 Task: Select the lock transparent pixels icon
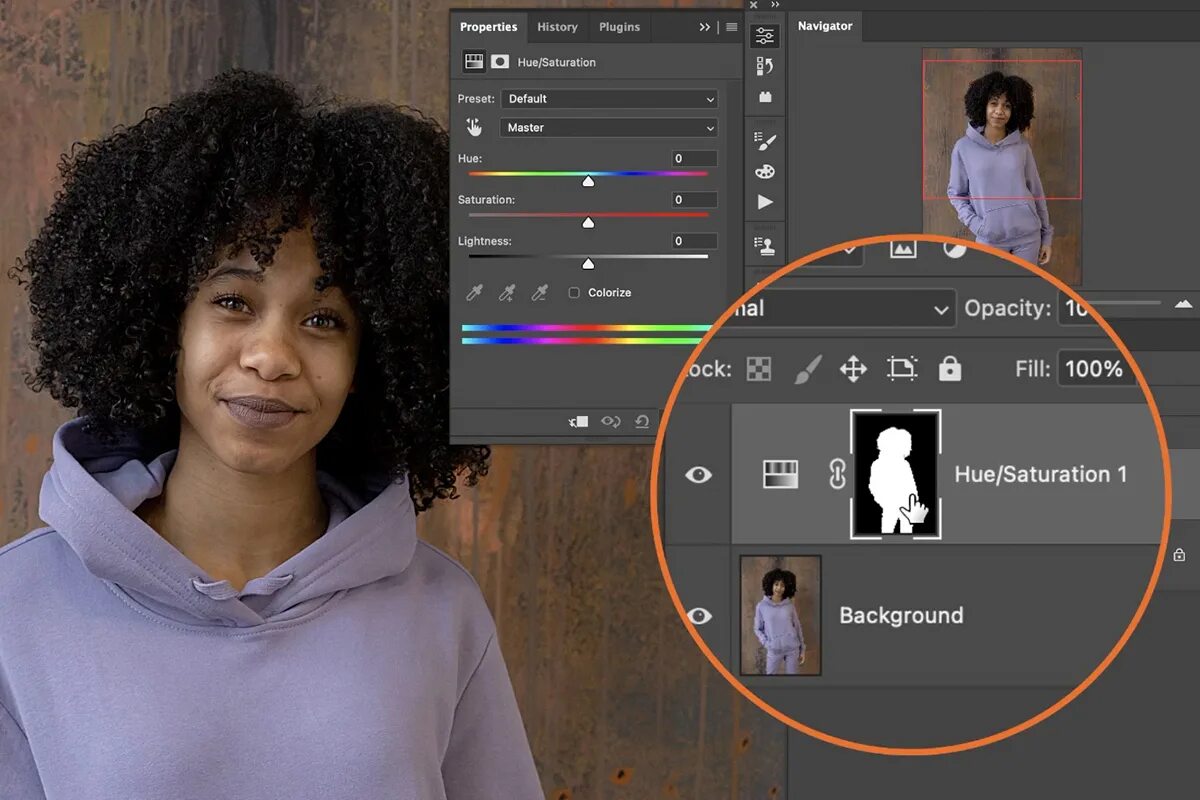759,369
